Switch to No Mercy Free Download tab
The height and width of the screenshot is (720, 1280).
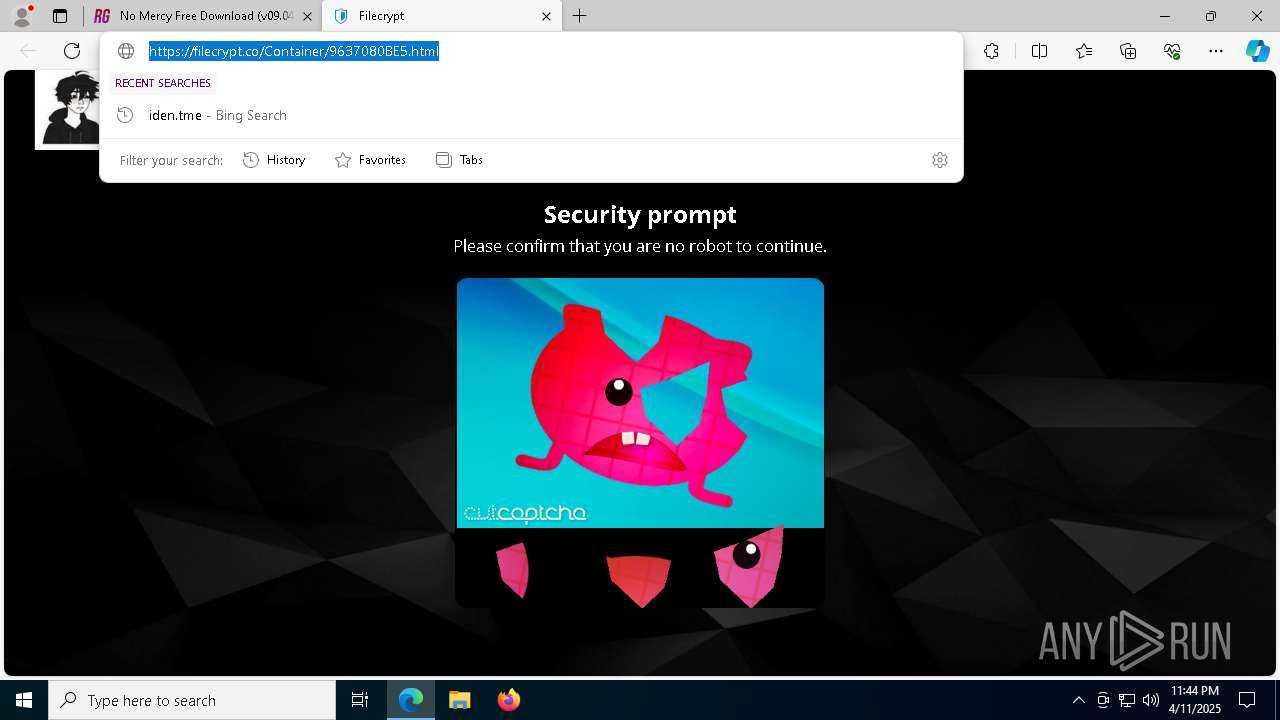tap(203, 16)
